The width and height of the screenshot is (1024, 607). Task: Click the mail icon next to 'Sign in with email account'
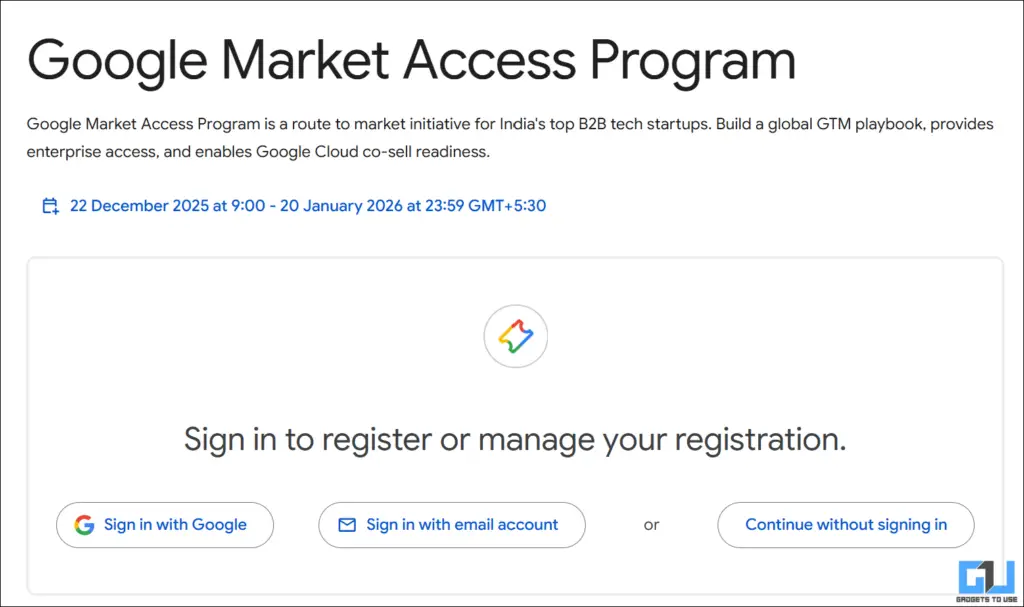(x=347, y=524)
